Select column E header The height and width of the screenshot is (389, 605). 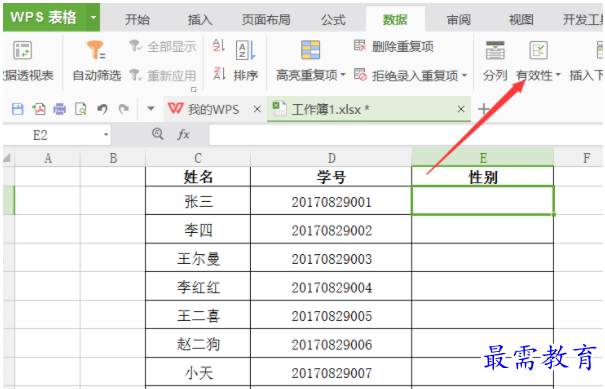coord(483,157)
